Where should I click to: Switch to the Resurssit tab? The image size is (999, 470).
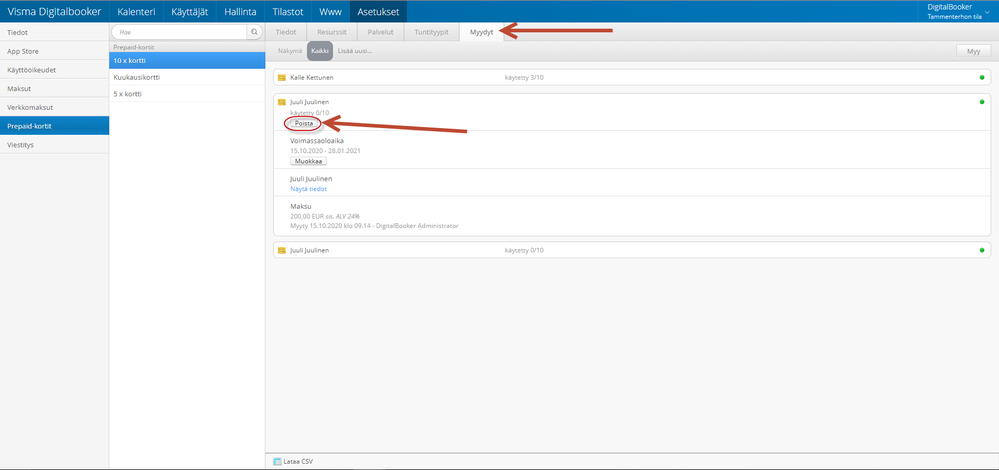[332, 32]
